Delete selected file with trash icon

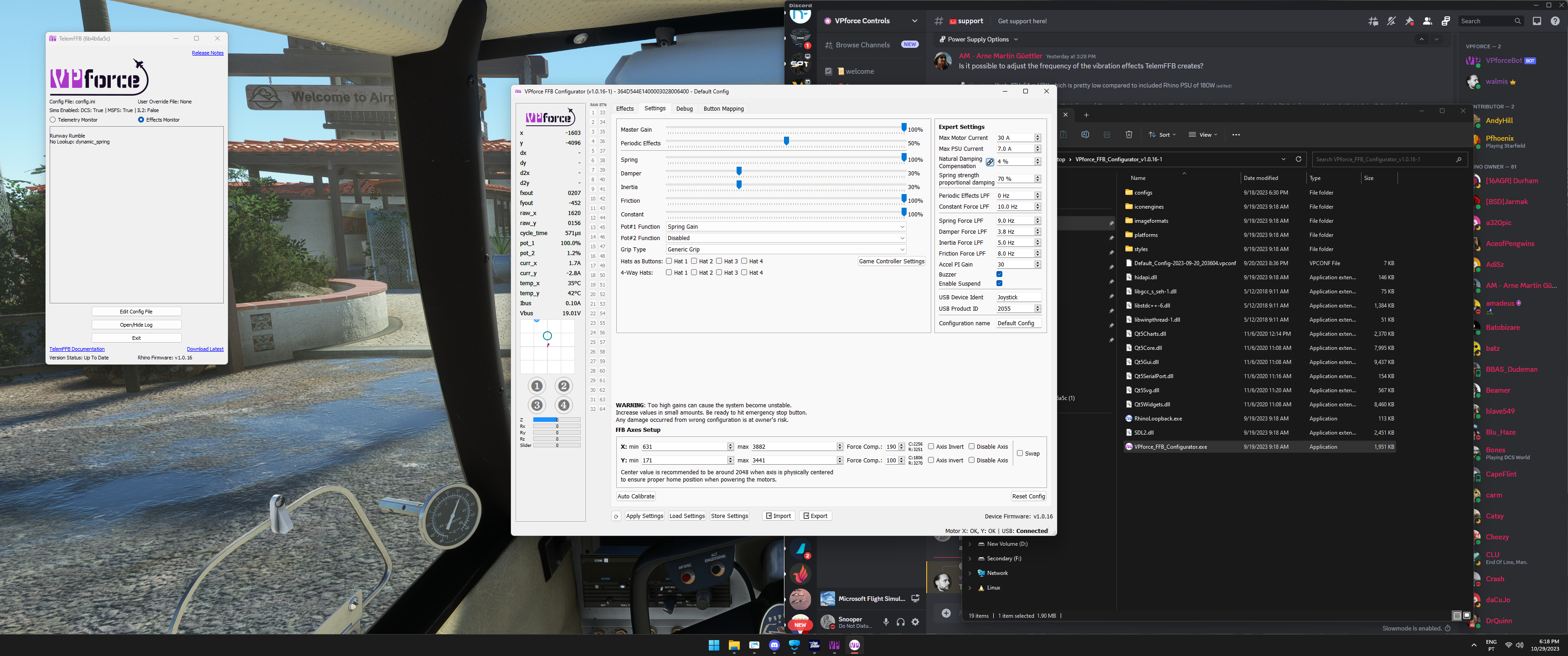1129,134
